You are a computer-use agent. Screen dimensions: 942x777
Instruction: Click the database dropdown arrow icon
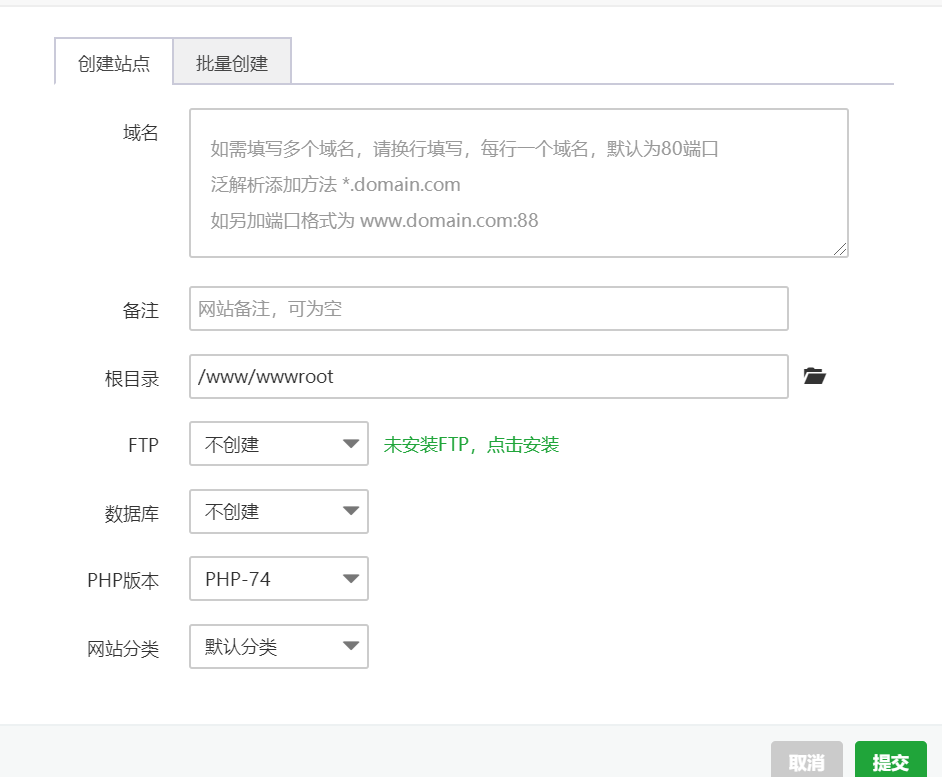tap(352, 511)
